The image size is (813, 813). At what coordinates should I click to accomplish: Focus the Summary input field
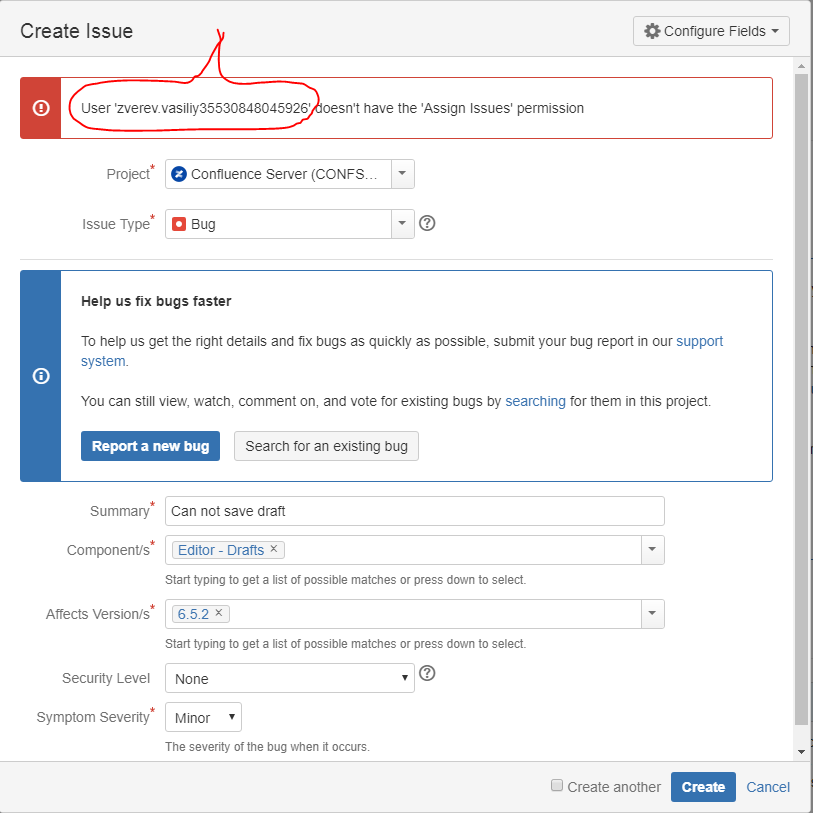click(414, 511)
